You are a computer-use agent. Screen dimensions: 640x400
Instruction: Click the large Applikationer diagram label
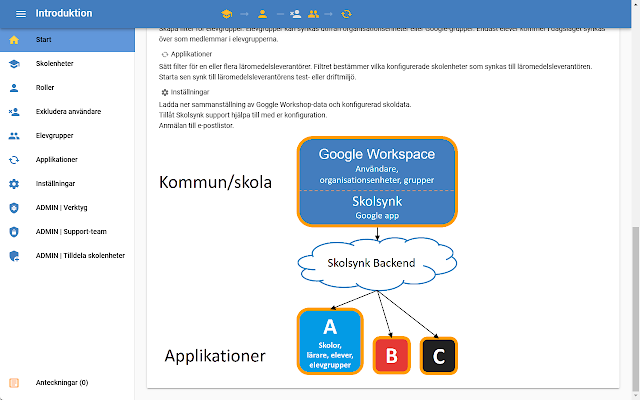(215, 356)
